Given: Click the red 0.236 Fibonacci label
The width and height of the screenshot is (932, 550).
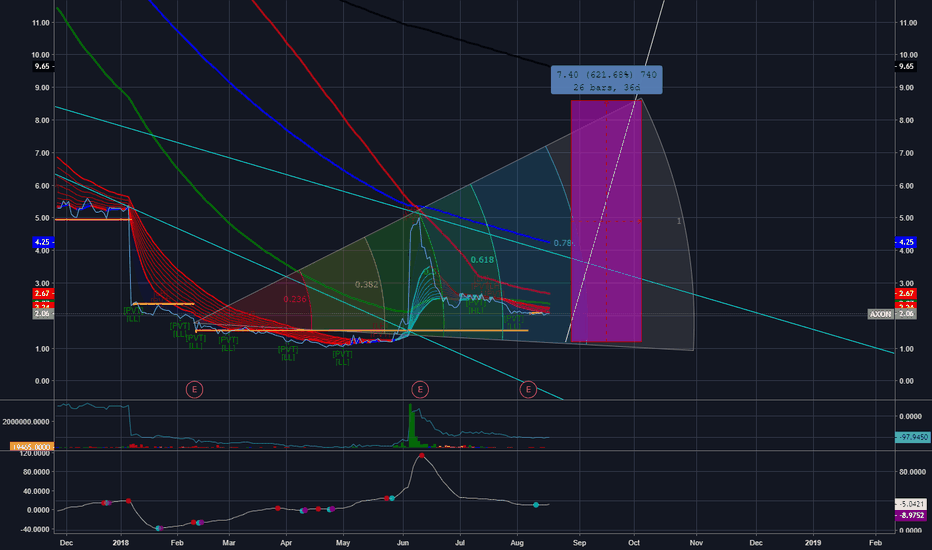Looking at the screenshot, I should point(295,299).
